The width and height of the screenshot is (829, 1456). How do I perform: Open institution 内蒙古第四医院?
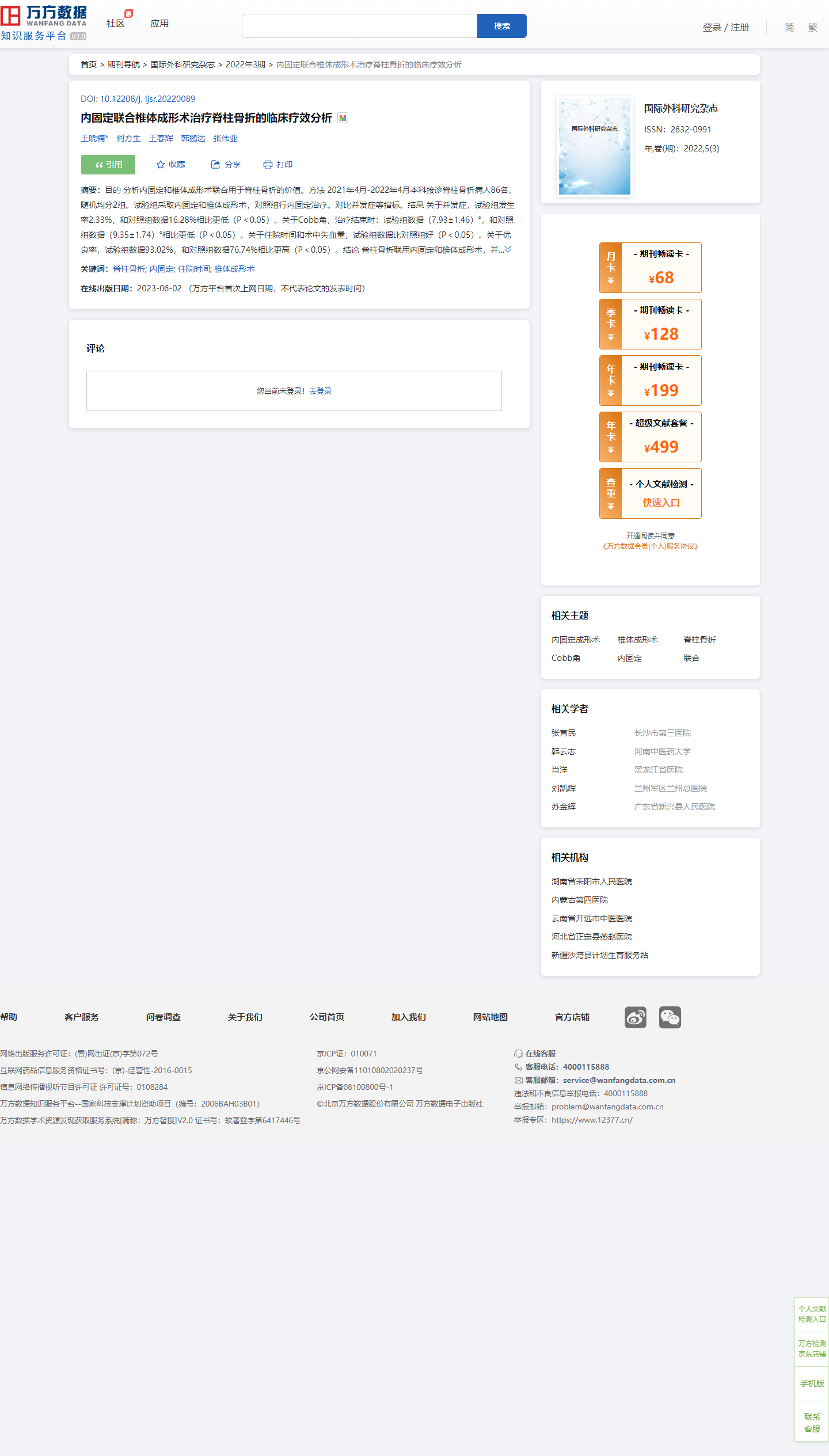[x=580, y=900]
